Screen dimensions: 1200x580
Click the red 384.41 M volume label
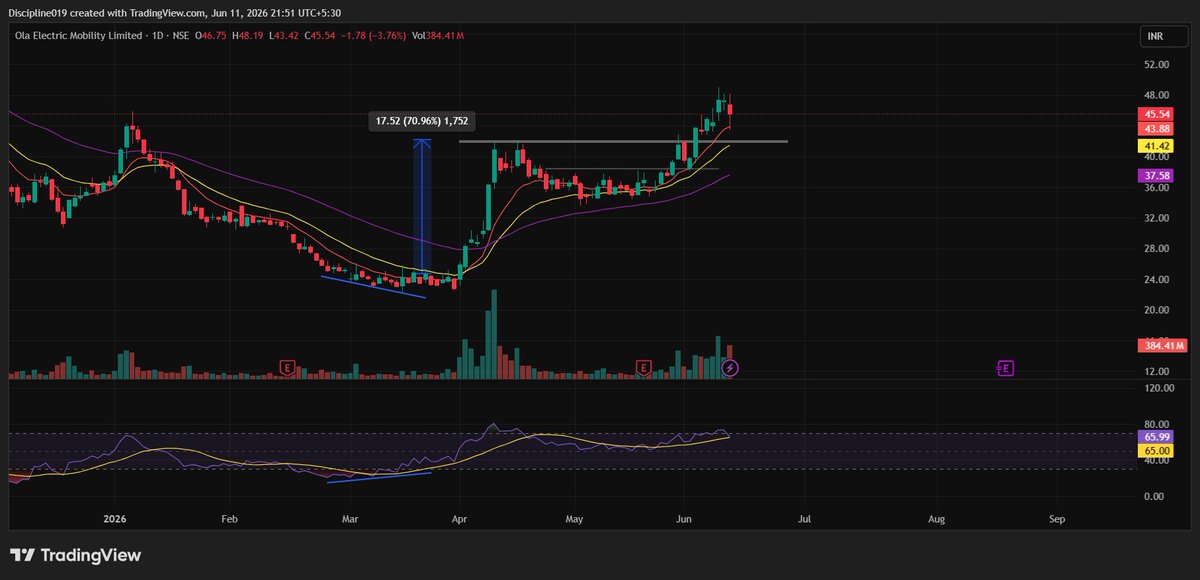pyautogui.click(x=1163, y=346)
